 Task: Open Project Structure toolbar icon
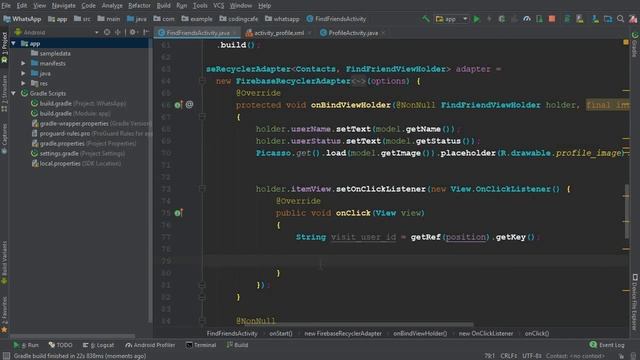click(608, 19)
